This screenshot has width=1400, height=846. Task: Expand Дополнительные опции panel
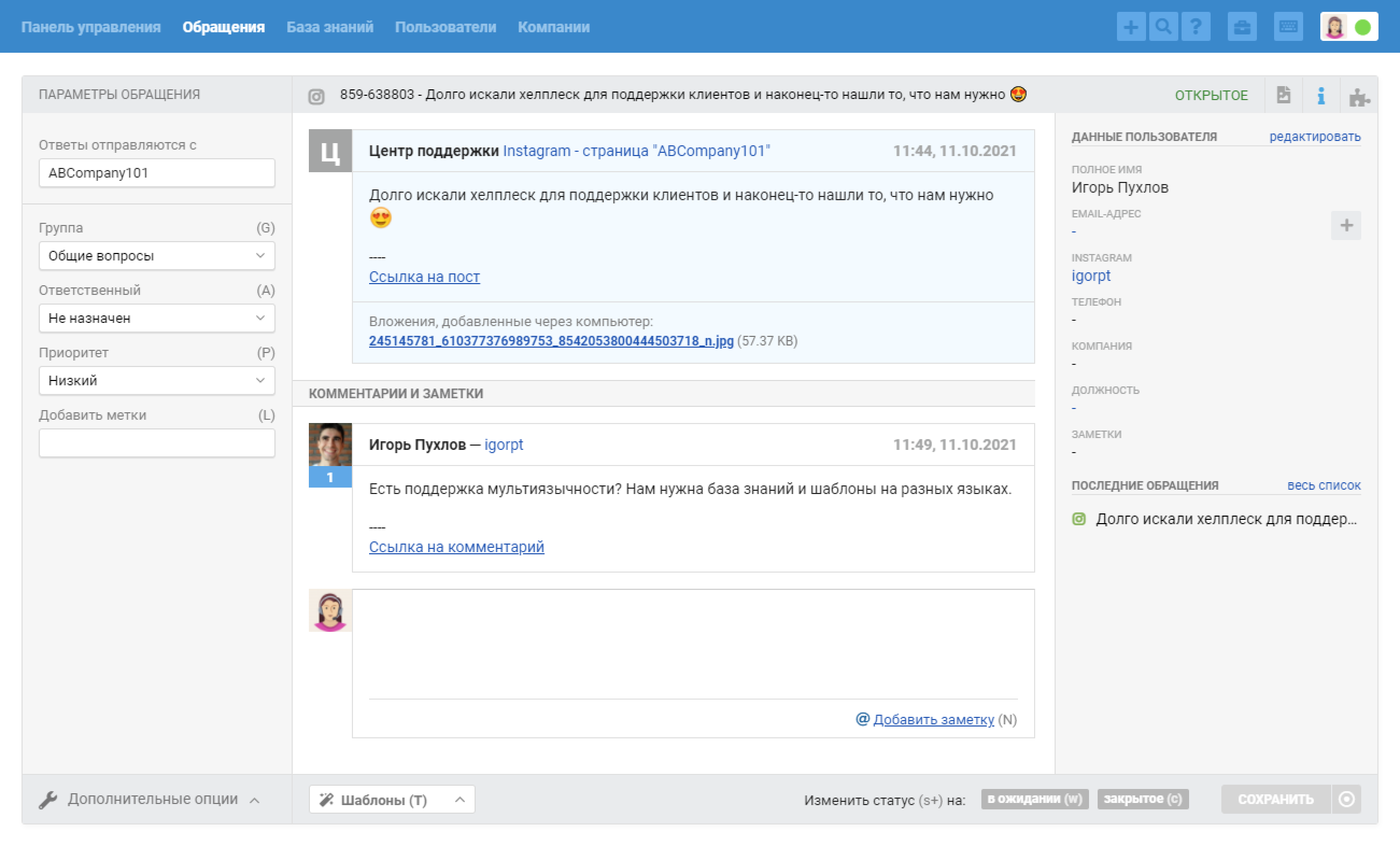click(150, 799)
